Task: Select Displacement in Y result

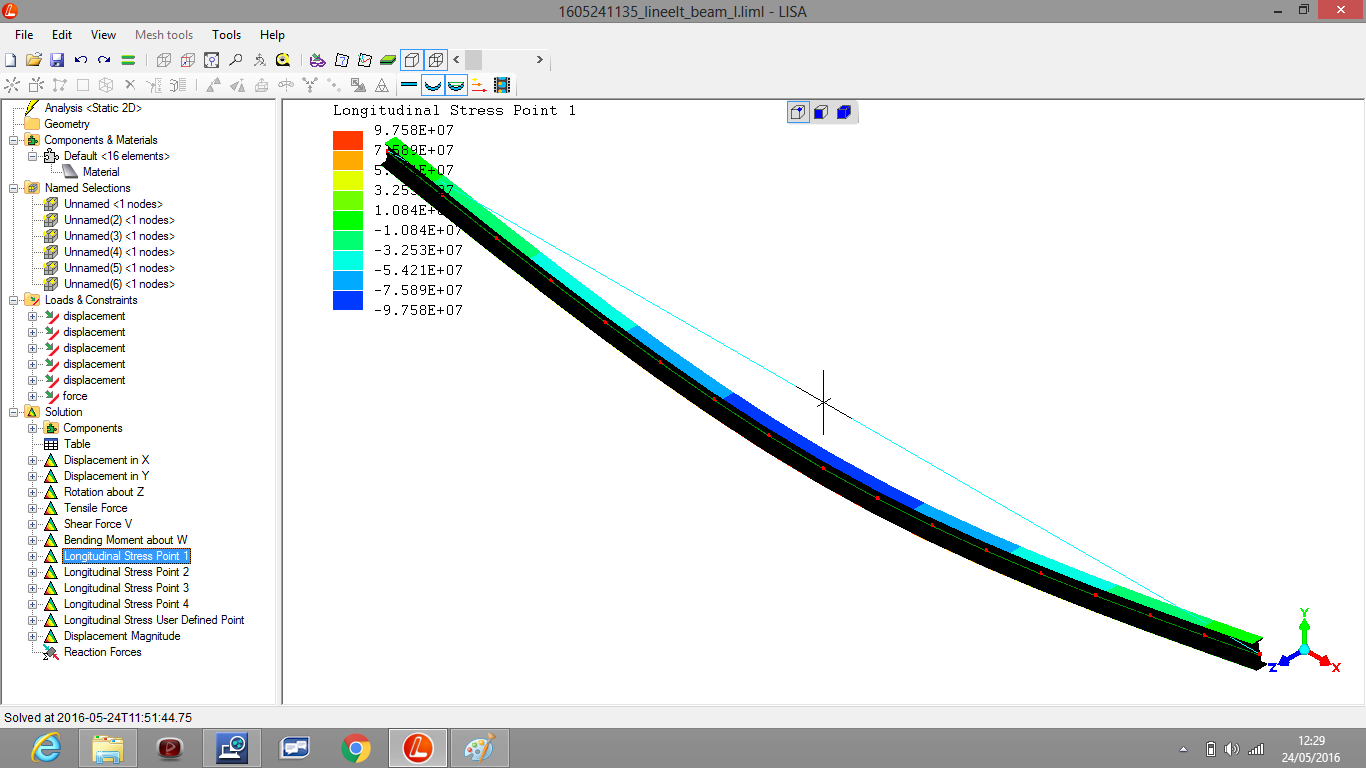Action: [106, 476]
